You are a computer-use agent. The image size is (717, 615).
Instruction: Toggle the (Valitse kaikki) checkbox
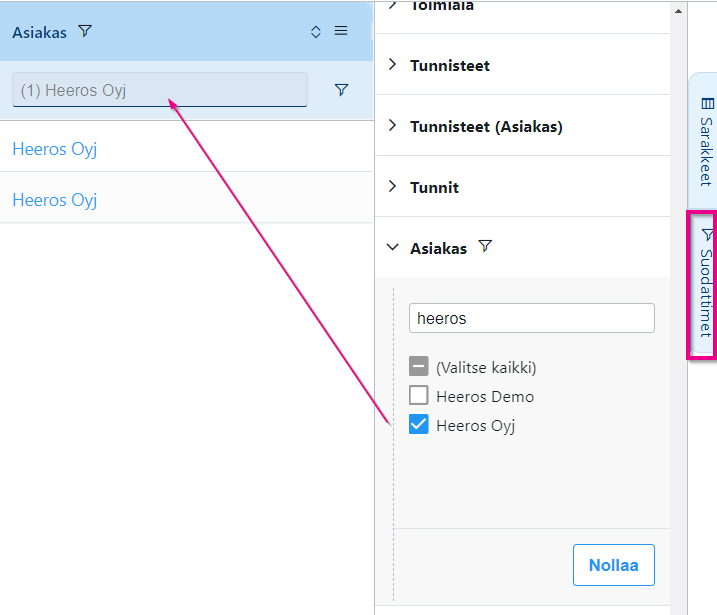[418, 366]
